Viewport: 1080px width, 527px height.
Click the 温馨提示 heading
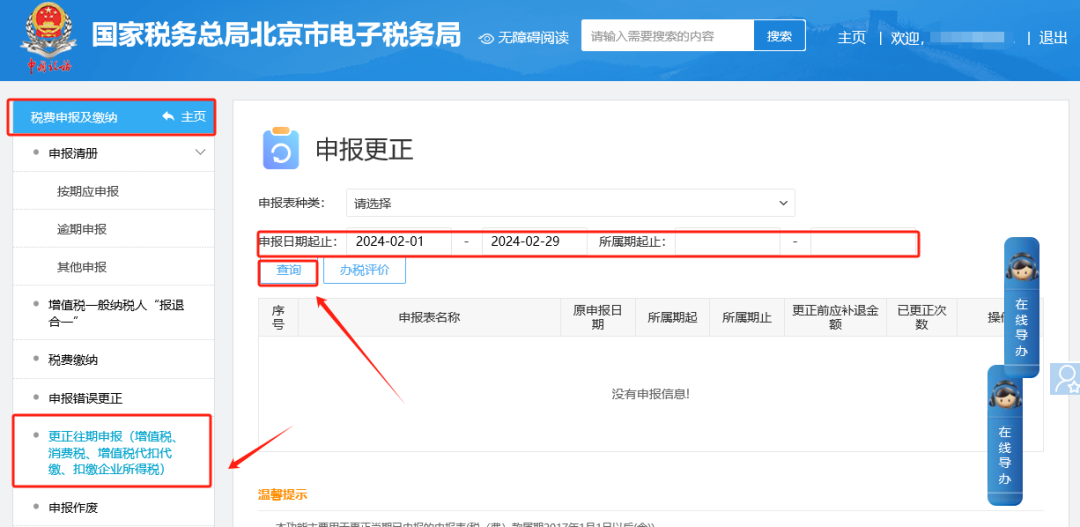point(282,494)
